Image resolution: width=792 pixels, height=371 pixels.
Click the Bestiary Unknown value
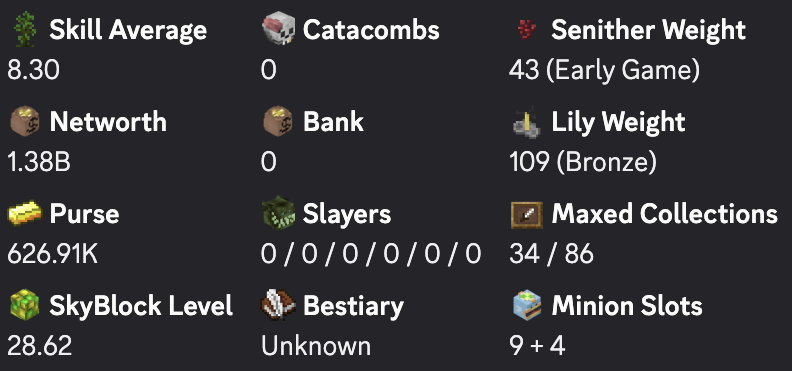click(x=316, y=346)
